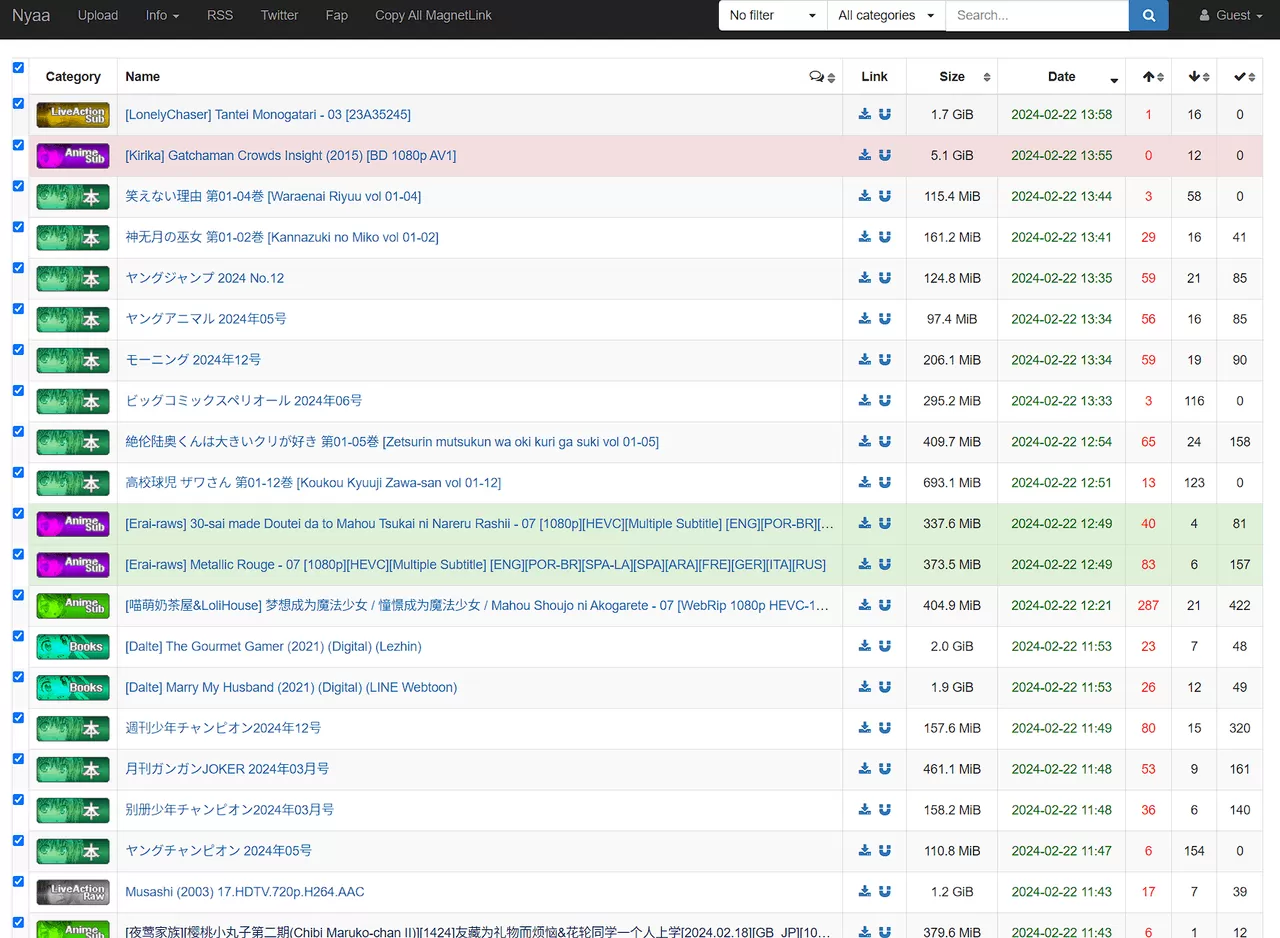1280x938 pixels.
Task: Click download icon for Tantei Monogatari - 03
Action: 865,114
